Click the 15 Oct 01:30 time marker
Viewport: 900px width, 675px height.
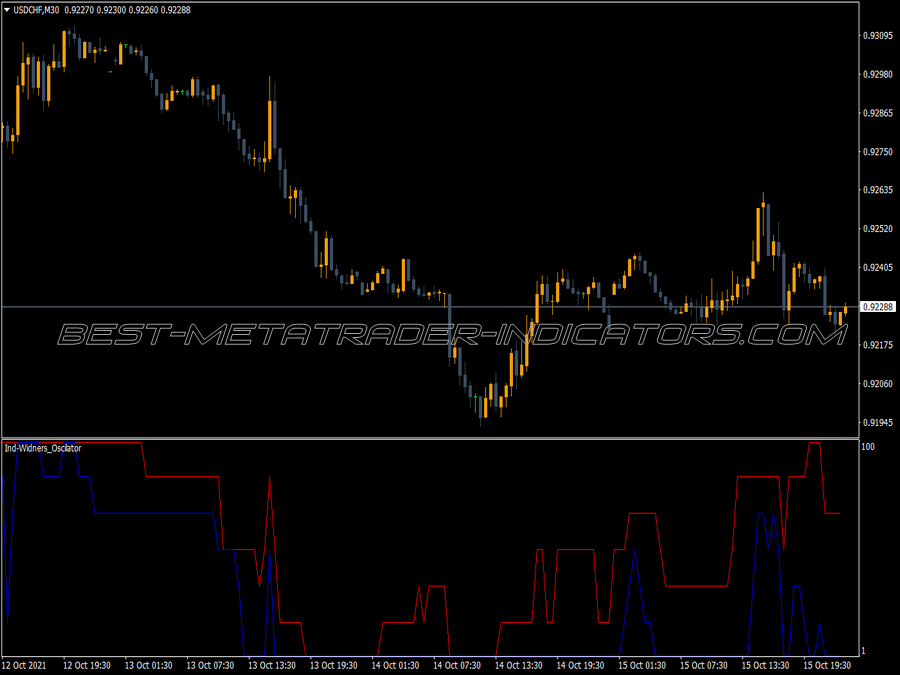coord(642,665)
